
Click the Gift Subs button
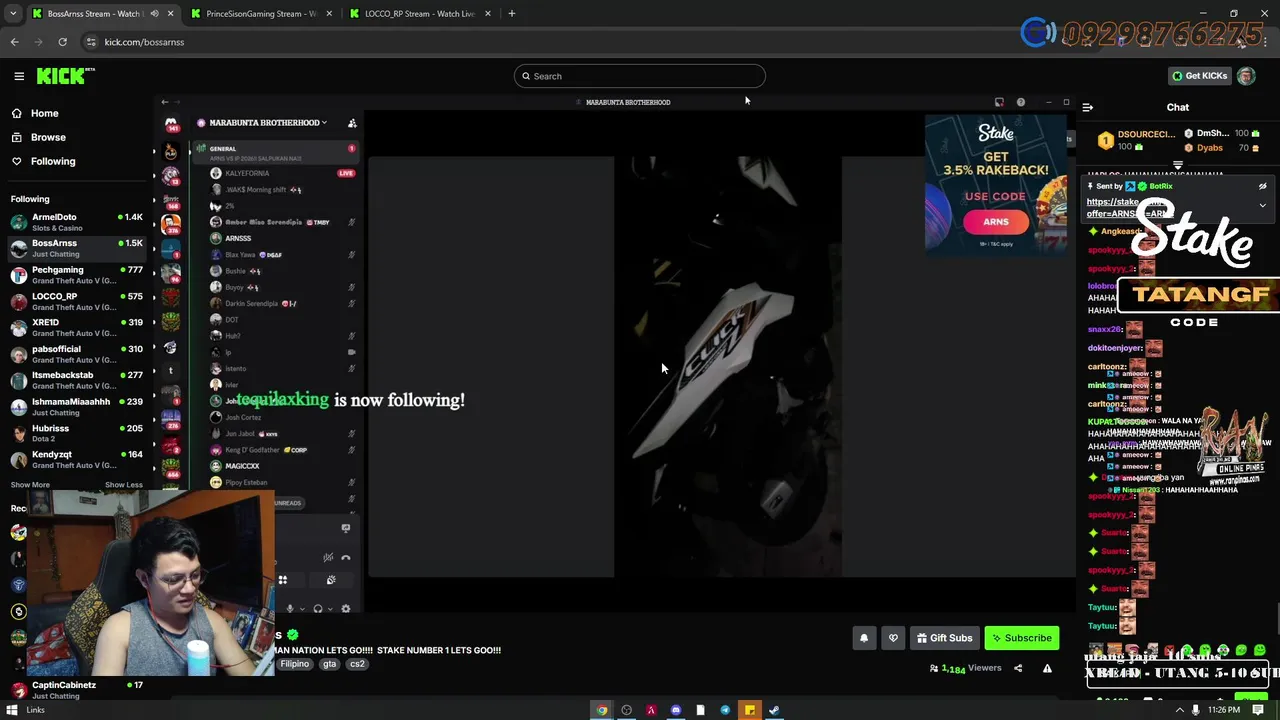pyautogui.click(x=945, y=638)
